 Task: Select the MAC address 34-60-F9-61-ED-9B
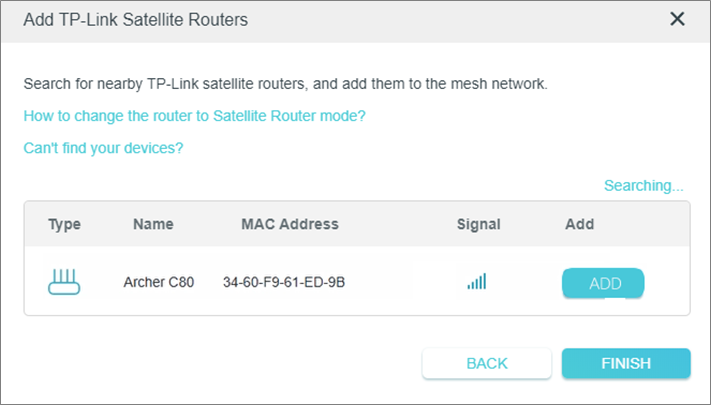284,282
